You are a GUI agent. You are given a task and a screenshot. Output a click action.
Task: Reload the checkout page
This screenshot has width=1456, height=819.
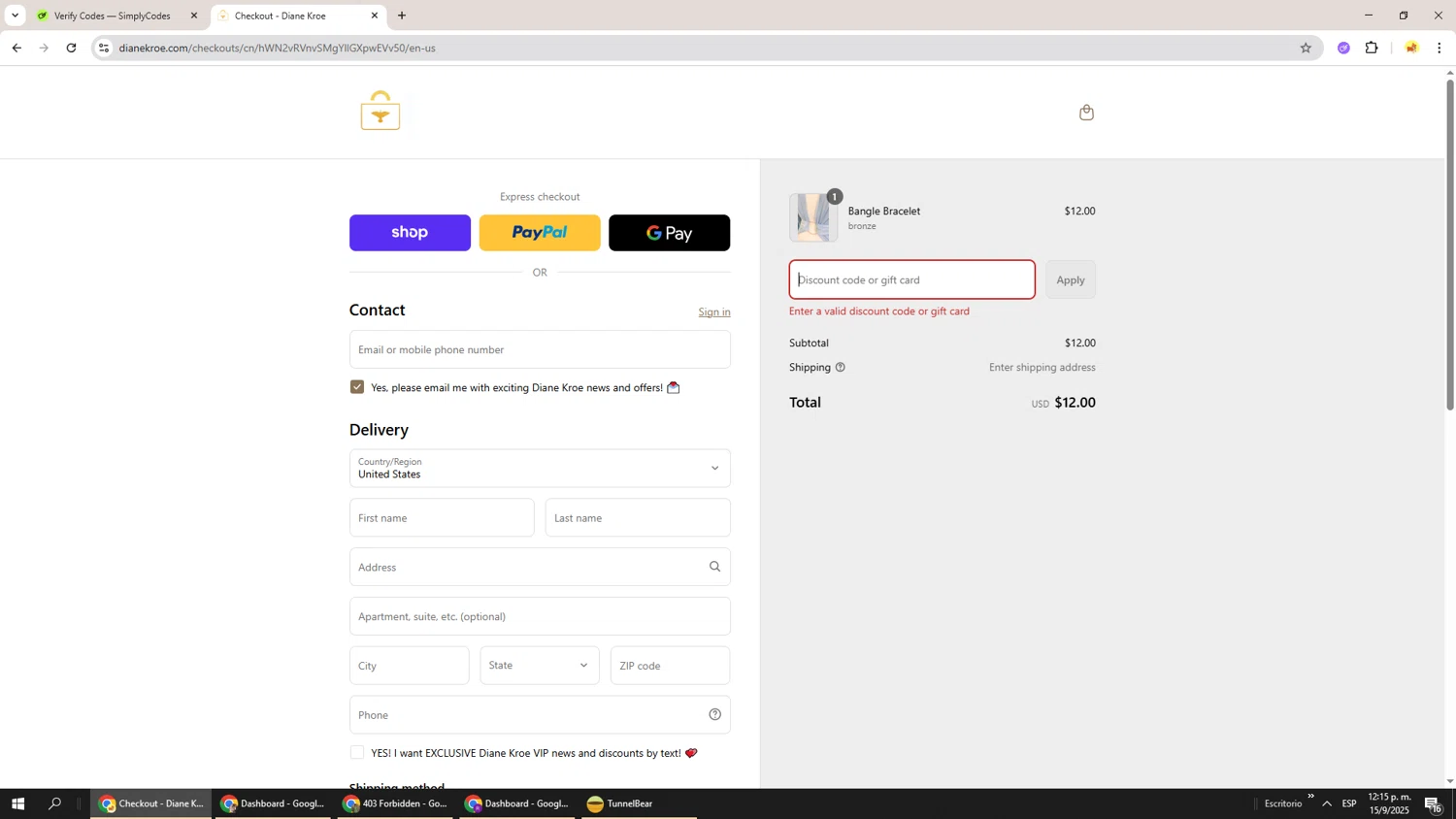click(x=71, y=48)
